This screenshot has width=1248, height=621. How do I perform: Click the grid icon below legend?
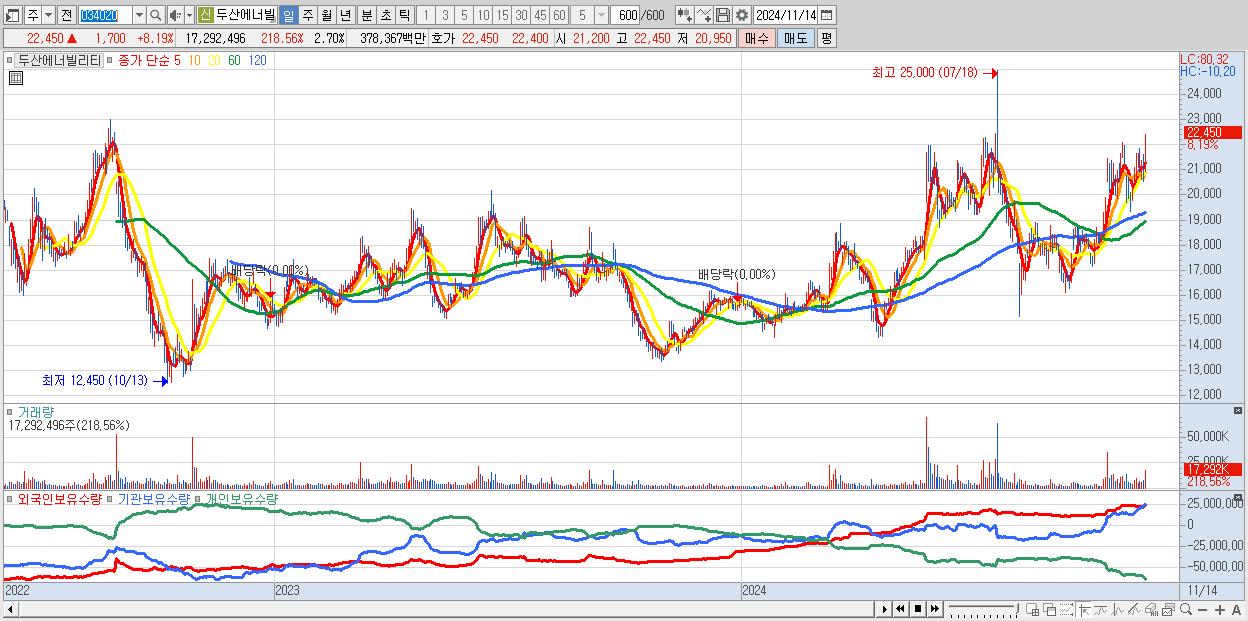tap(15, 78)
